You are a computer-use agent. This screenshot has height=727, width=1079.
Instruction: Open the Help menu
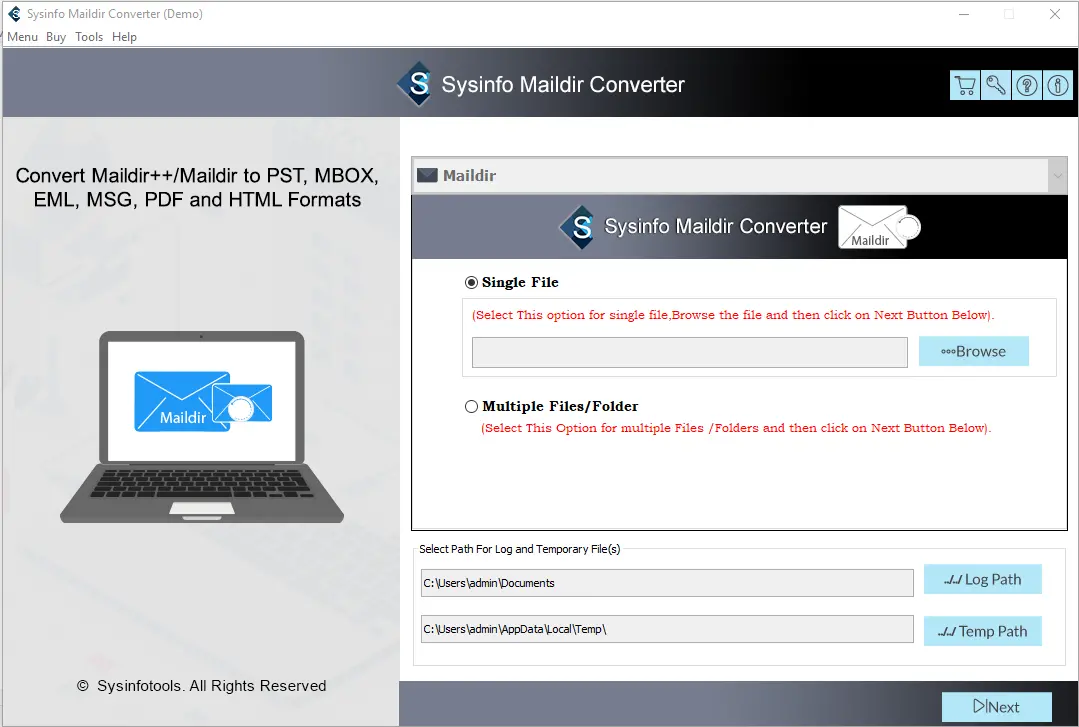pyautogui.click(x=125, y=36)
